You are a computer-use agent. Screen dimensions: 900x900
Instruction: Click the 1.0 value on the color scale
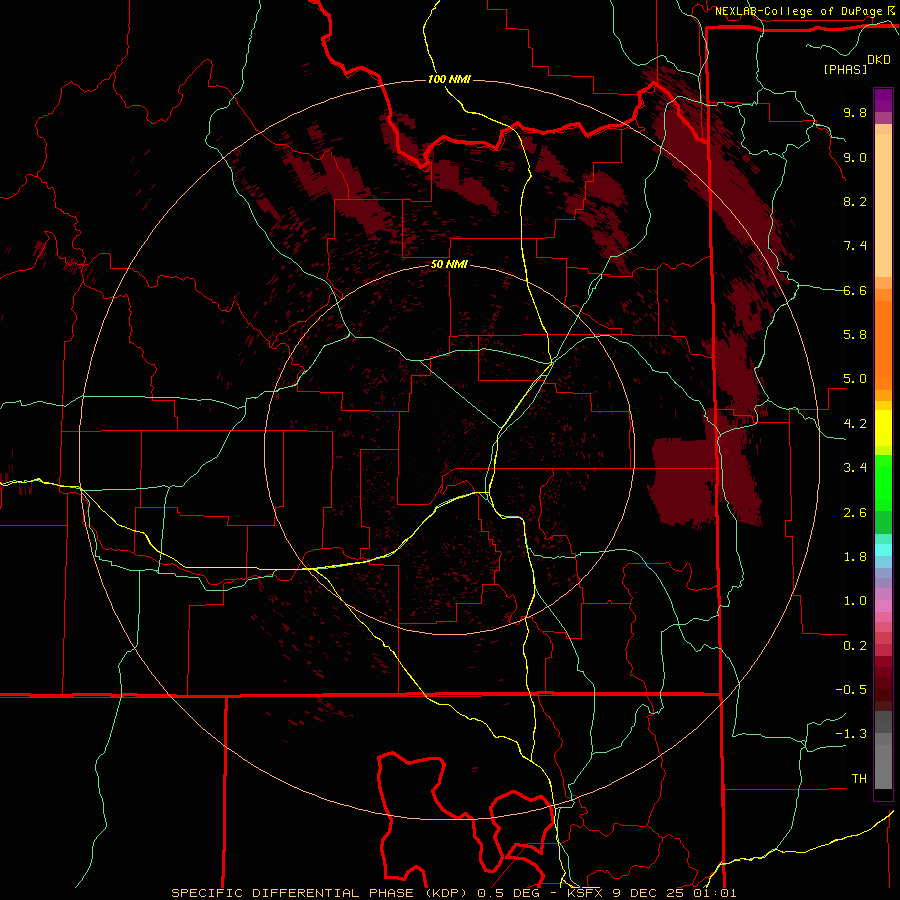pyautogui.click(x=855, y=601)
